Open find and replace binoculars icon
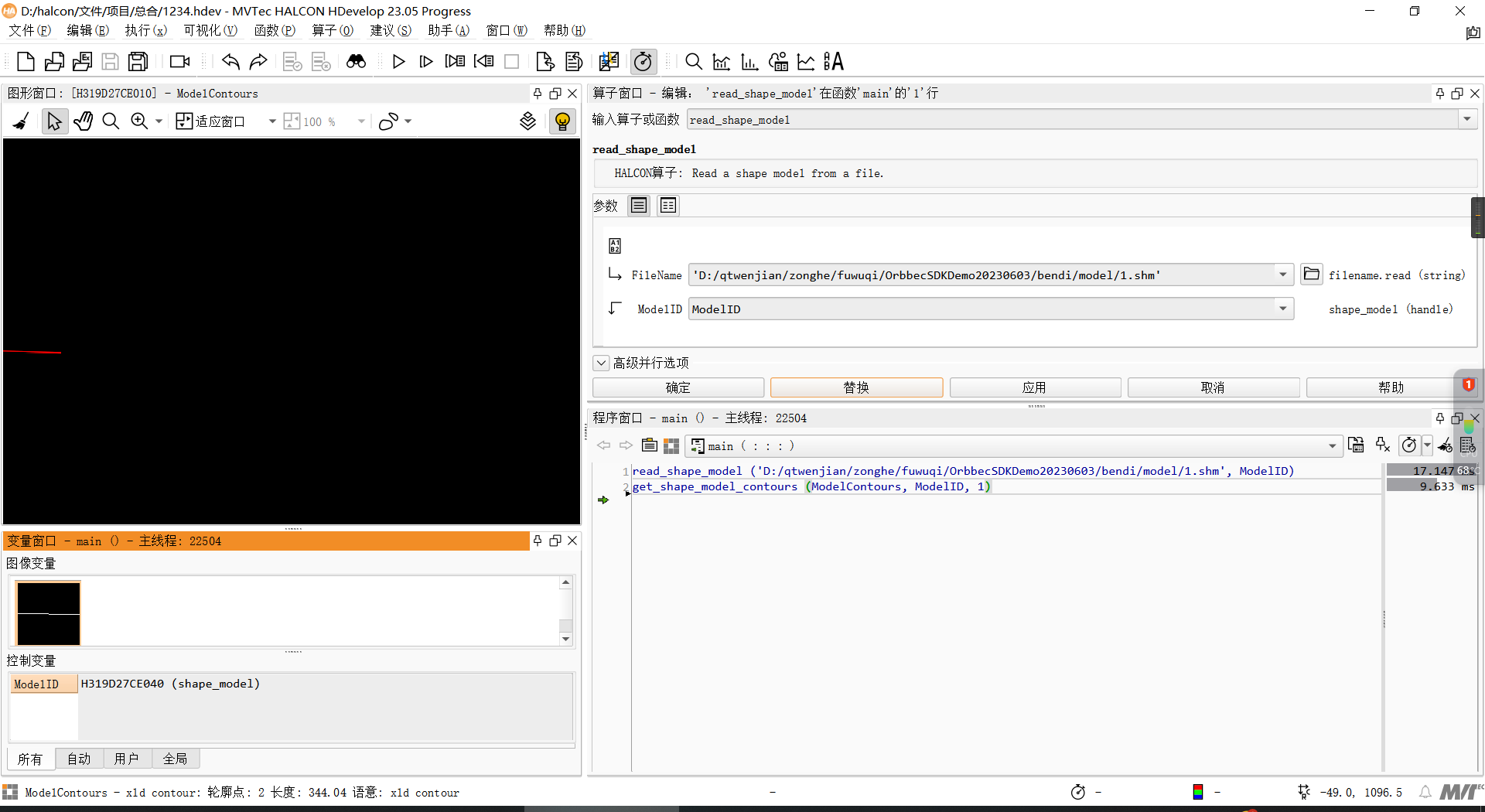 point(356,62)
